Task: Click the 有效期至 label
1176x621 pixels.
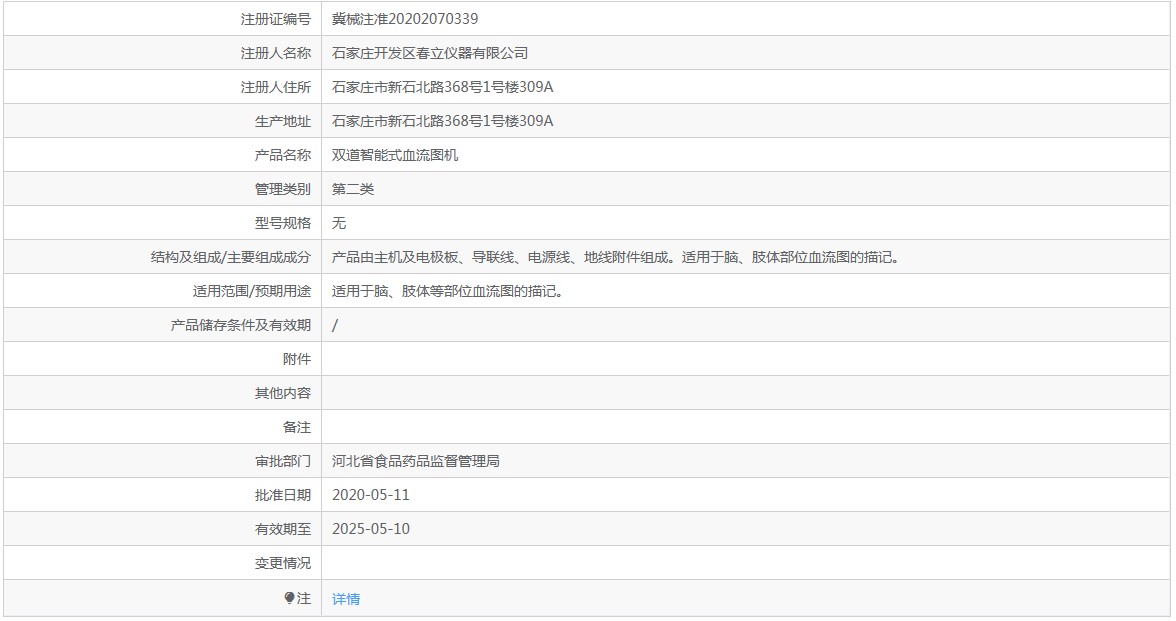Action: pyautogui.click(x=283, y=529)
